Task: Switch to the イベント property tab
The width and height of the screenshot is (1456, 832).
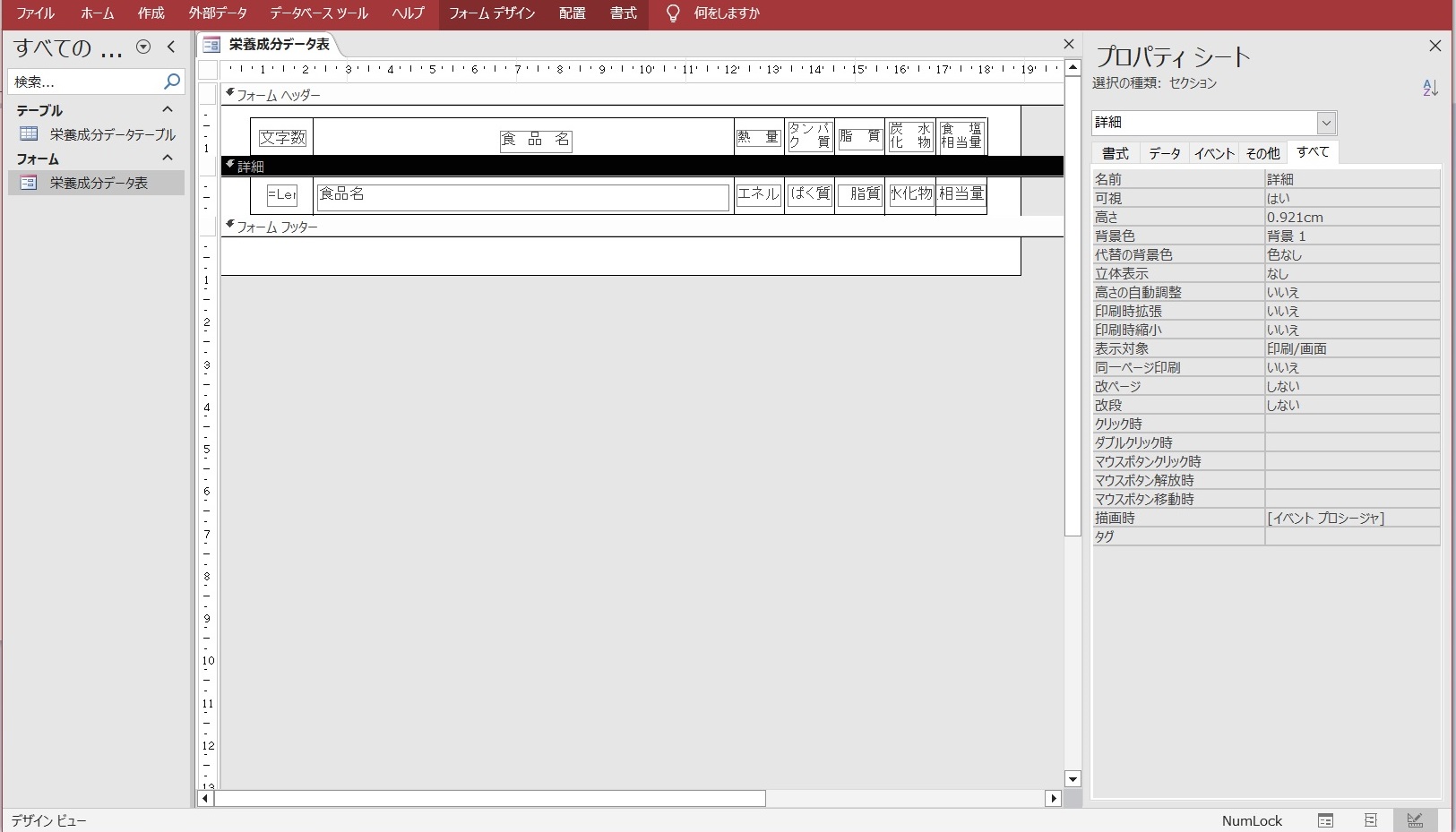Action: click(x=1214, y=153)
